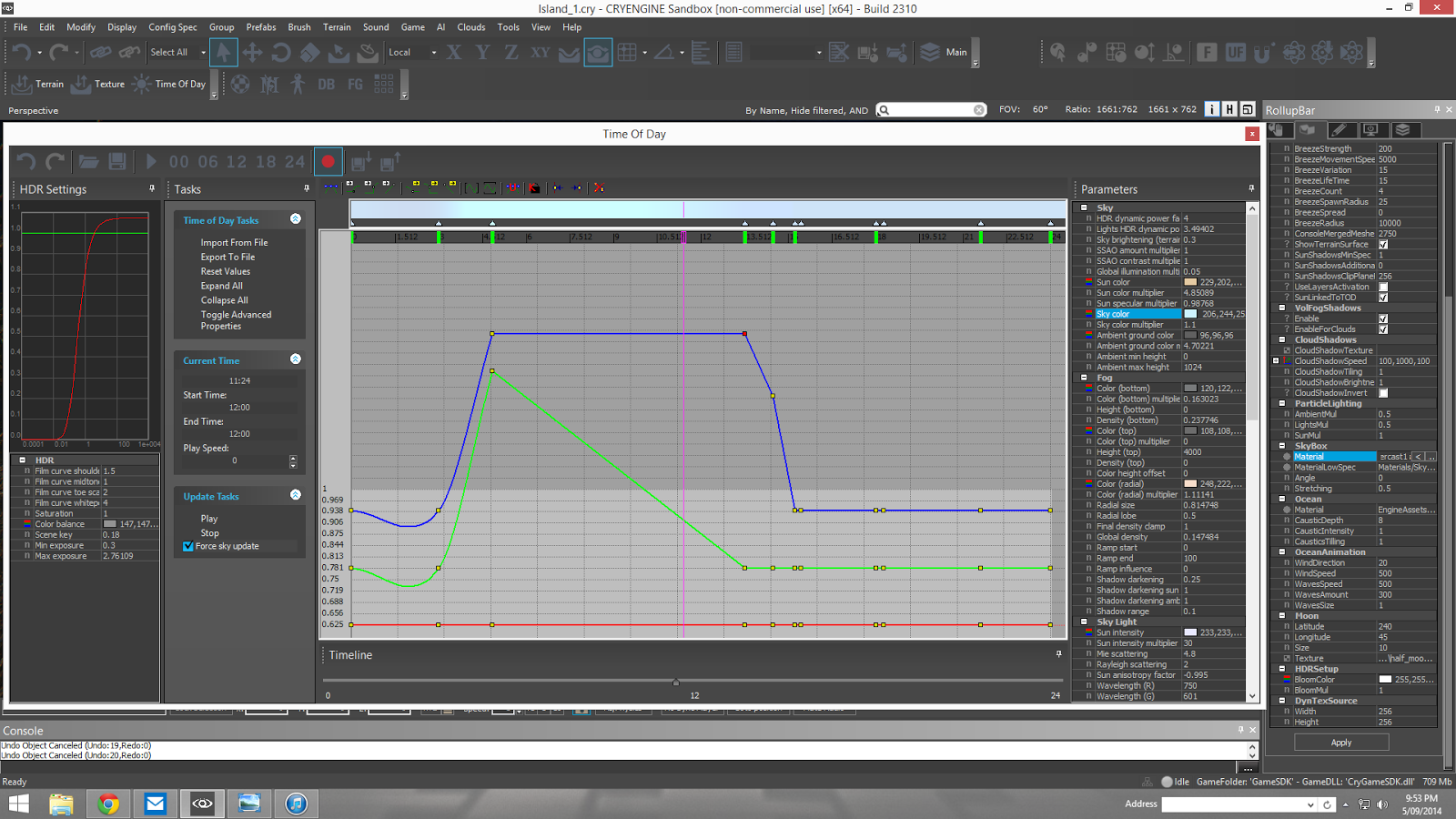The width and height of the screenshot is (1456, 819).
Task: Open the Terrain menu
Action: [337, 27]
